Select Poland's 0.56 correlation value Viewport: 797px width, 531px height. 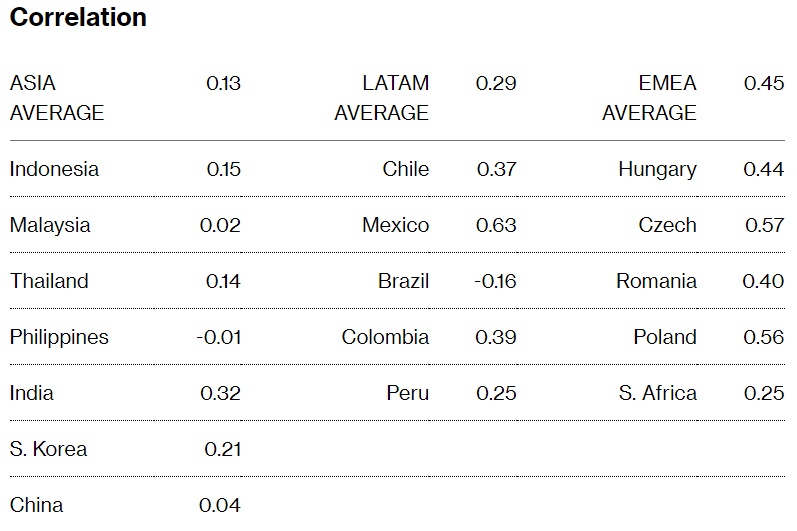click(764, 337)
